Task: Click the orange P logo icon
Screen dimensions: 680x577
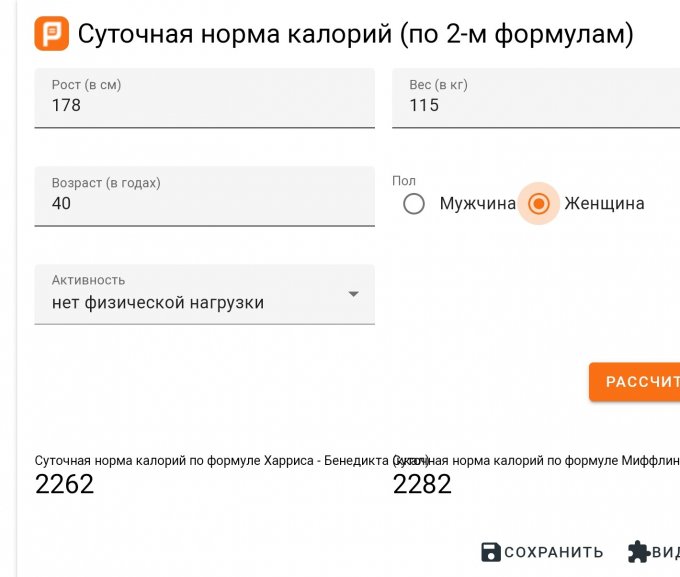Action: pyautogui.click(x=51, y=34)
